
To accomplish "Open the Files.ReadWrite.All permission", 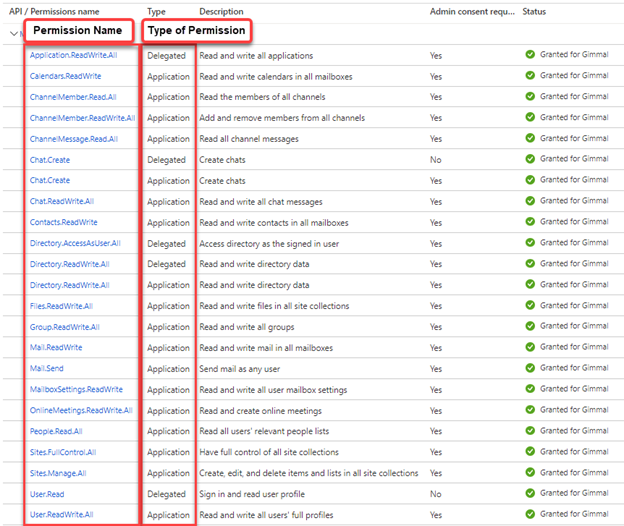I will [61, 306].
